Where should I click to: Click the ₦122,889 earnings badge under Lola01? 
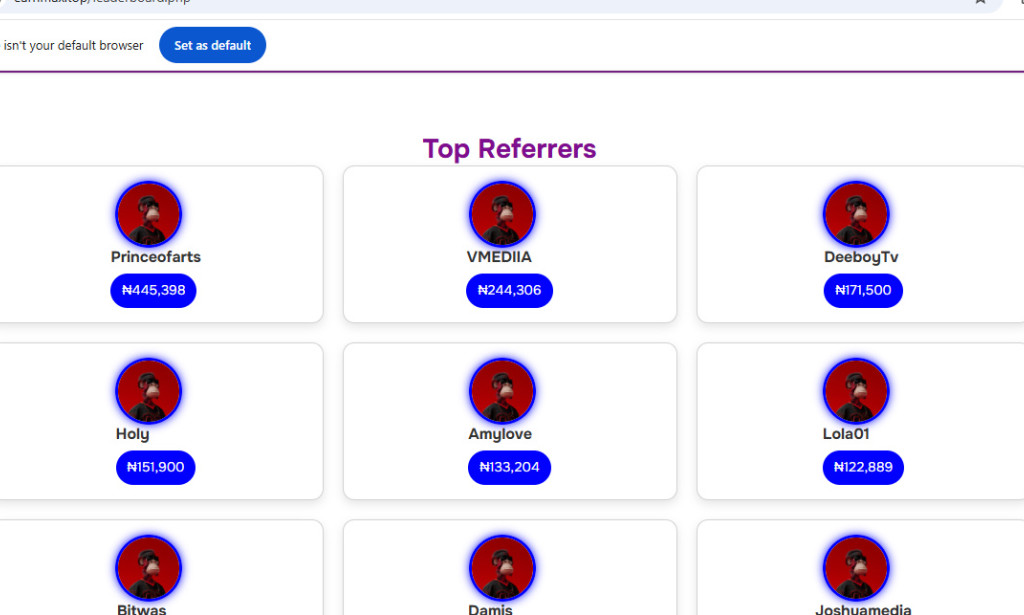click(862, 467)
